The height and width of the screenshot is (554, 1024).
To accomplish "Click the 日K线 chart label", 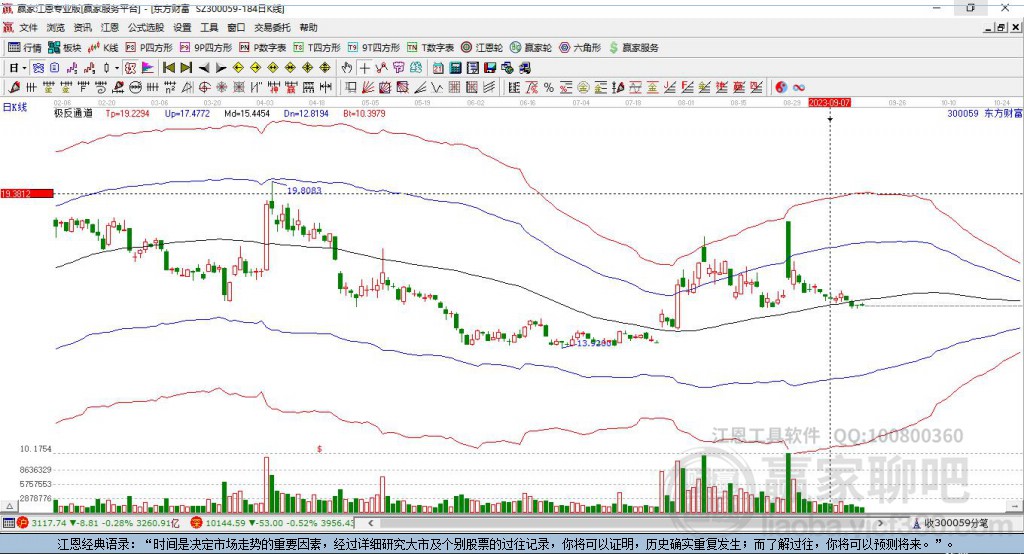I will tap(15, 107).
